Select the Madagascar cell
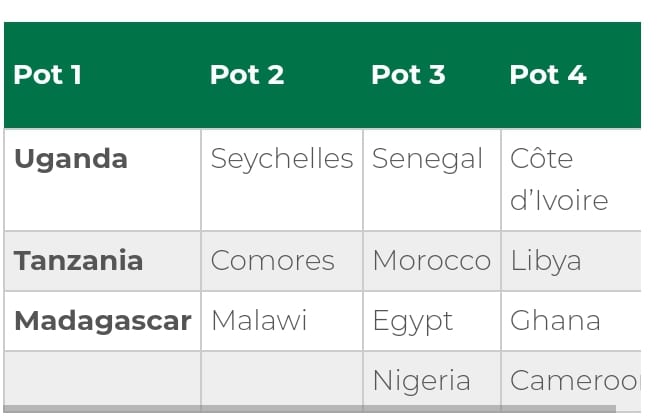657x418 pixels. coord(103,321)
